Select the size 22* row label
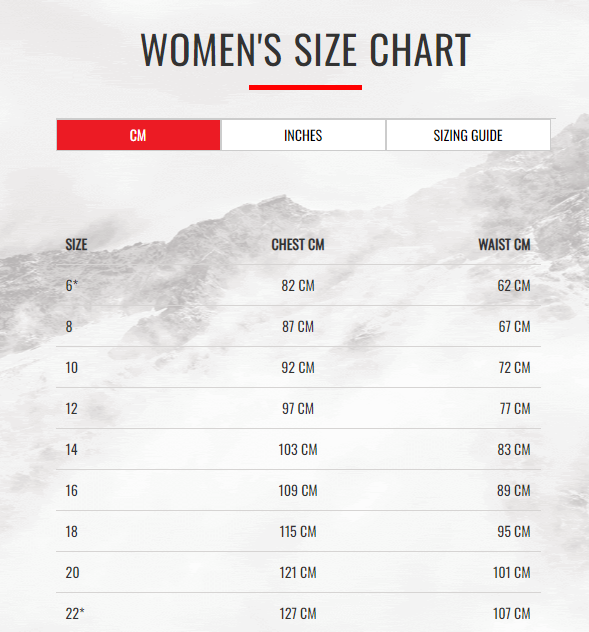 [75, 613]
